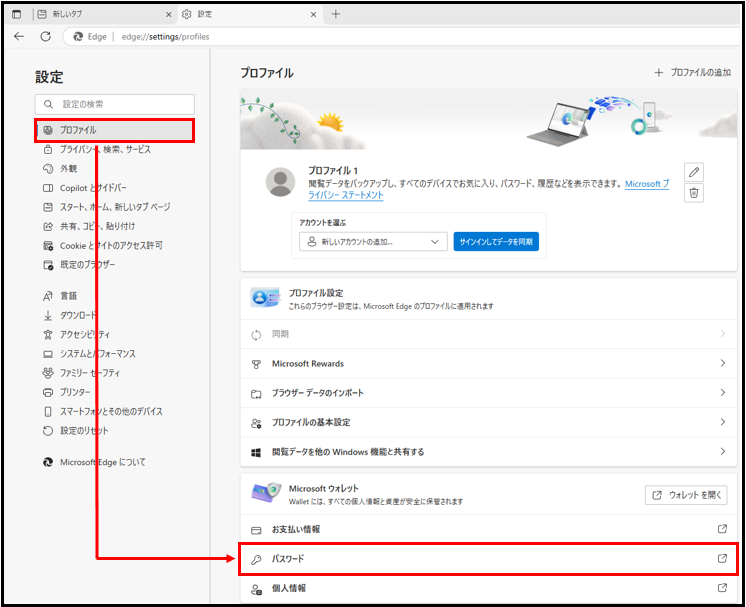Open the Microsoft Rewards row

tap(489, 363)
